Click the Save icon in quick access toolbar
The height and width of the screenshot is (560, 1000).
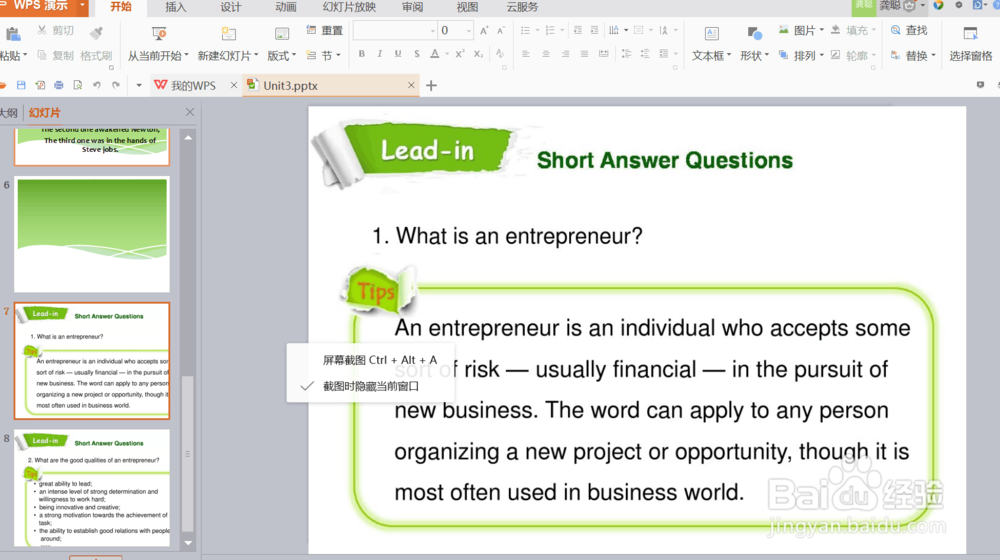point(21,85)
